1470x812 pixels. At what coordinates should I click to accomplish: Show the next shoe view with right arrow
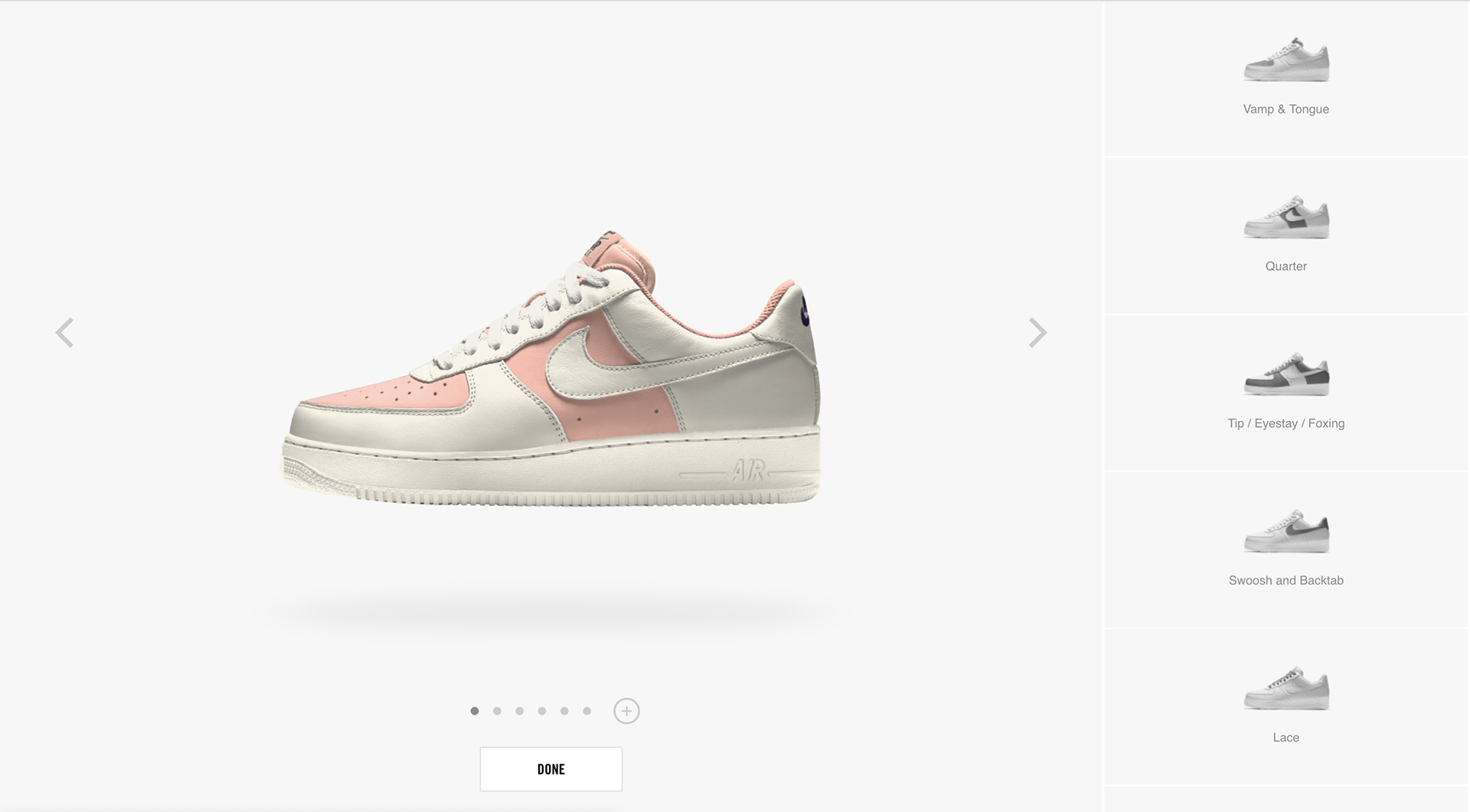pyautogui.click(x=1037, y=333)
